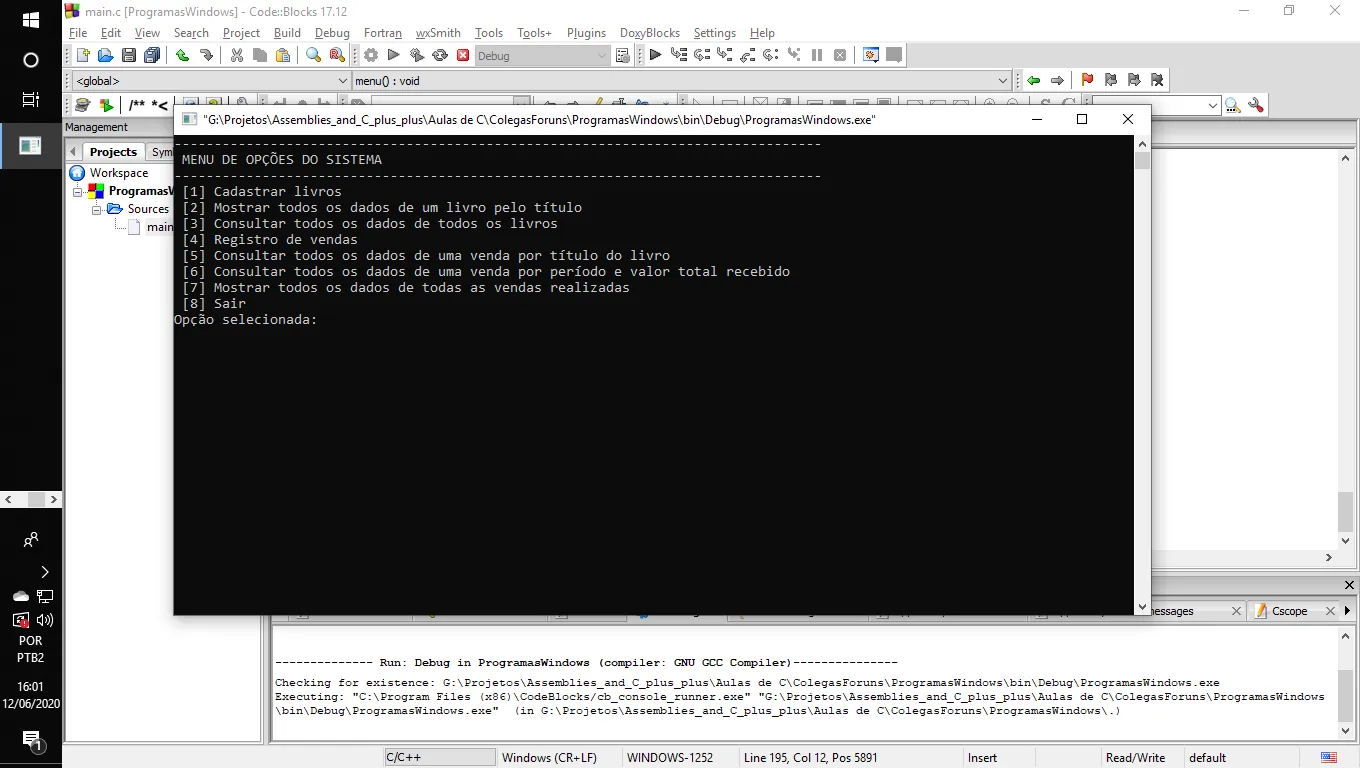
Task: Select the Workspace tree item
Action: [x=118, y=173]
